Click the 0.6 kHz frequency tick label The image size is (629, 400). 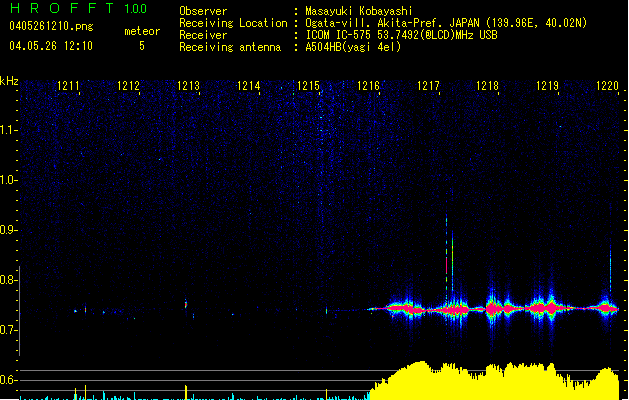tap(7, 380)
